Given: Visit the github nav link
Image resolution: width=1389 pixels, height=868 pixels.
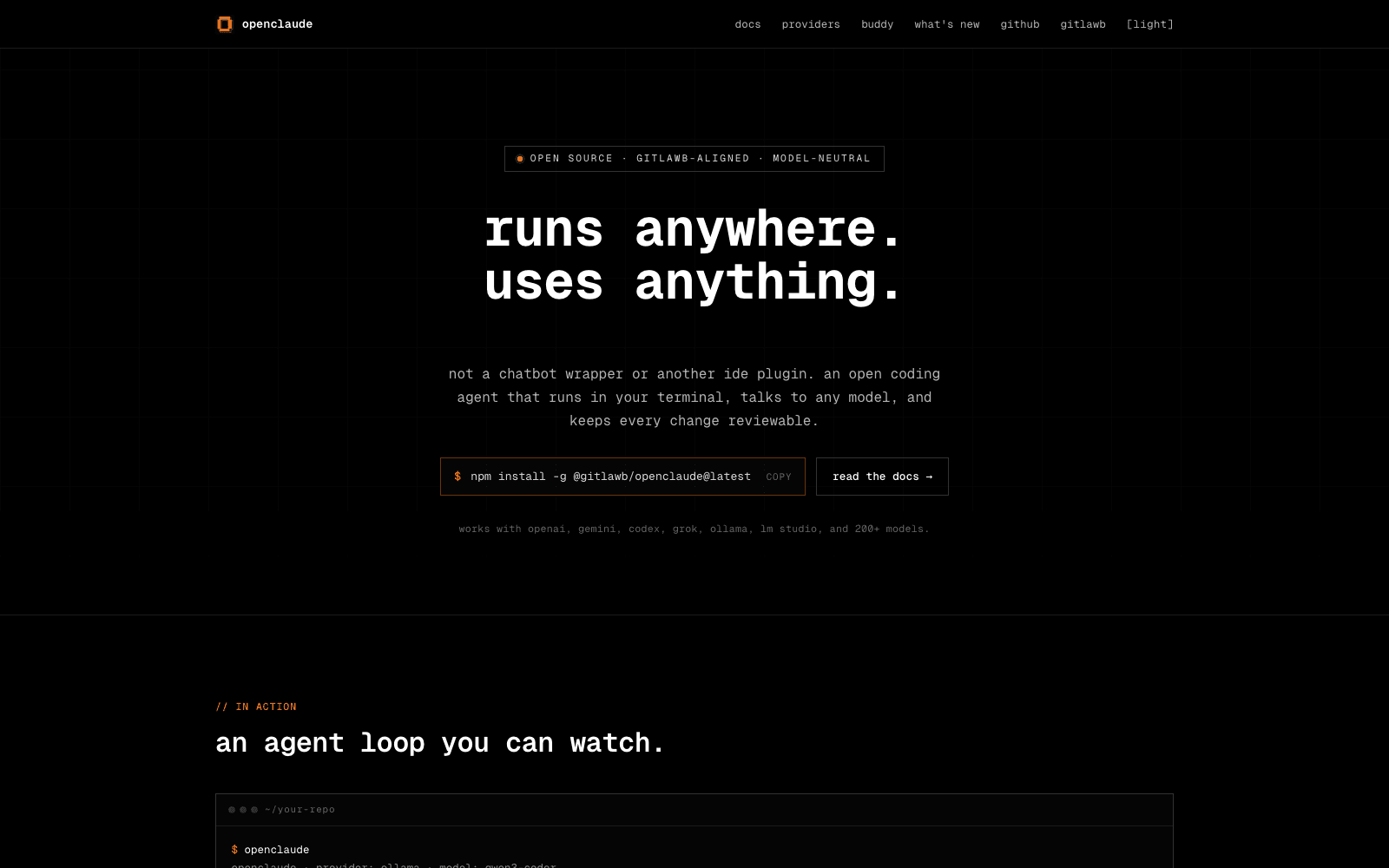Looking at the screenshot, I should click(1019, 24).
